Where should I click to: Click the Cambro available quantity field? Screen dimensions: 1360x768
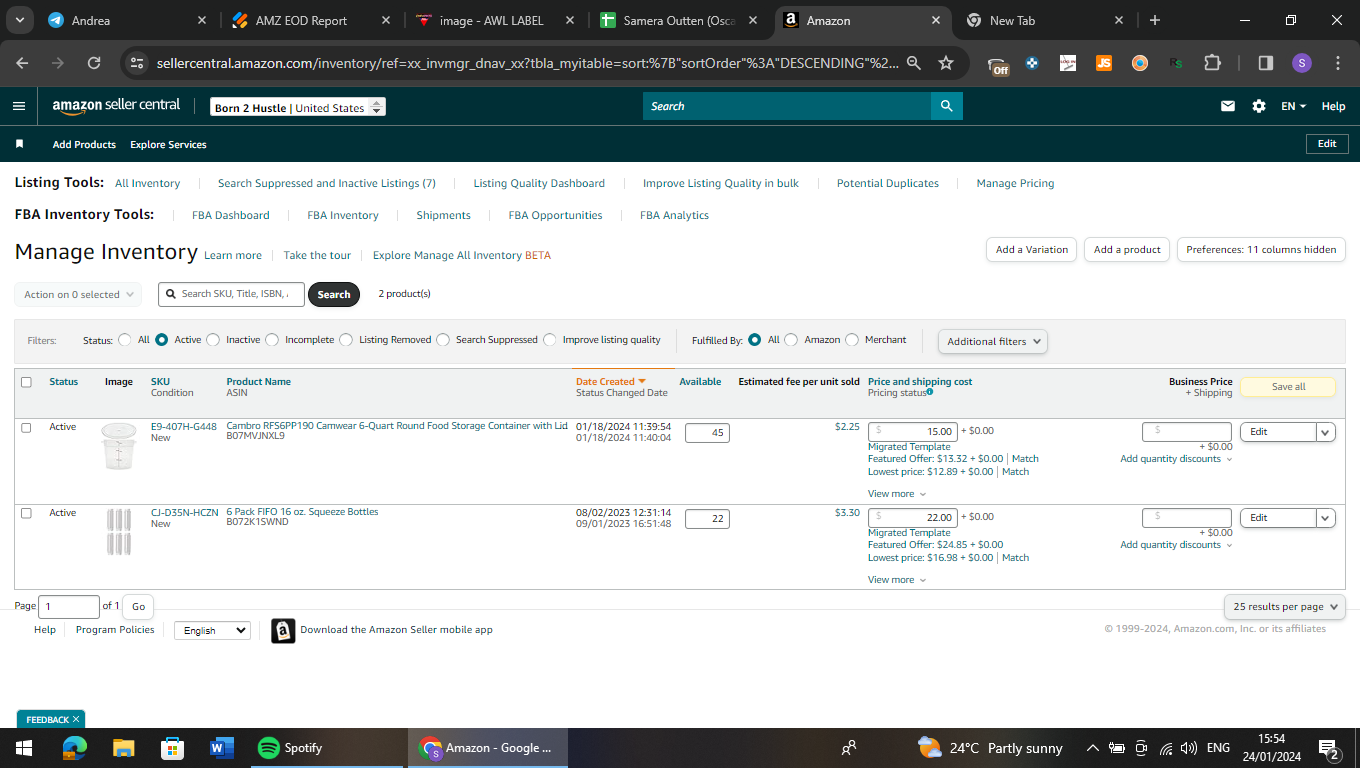coord(708,433)
